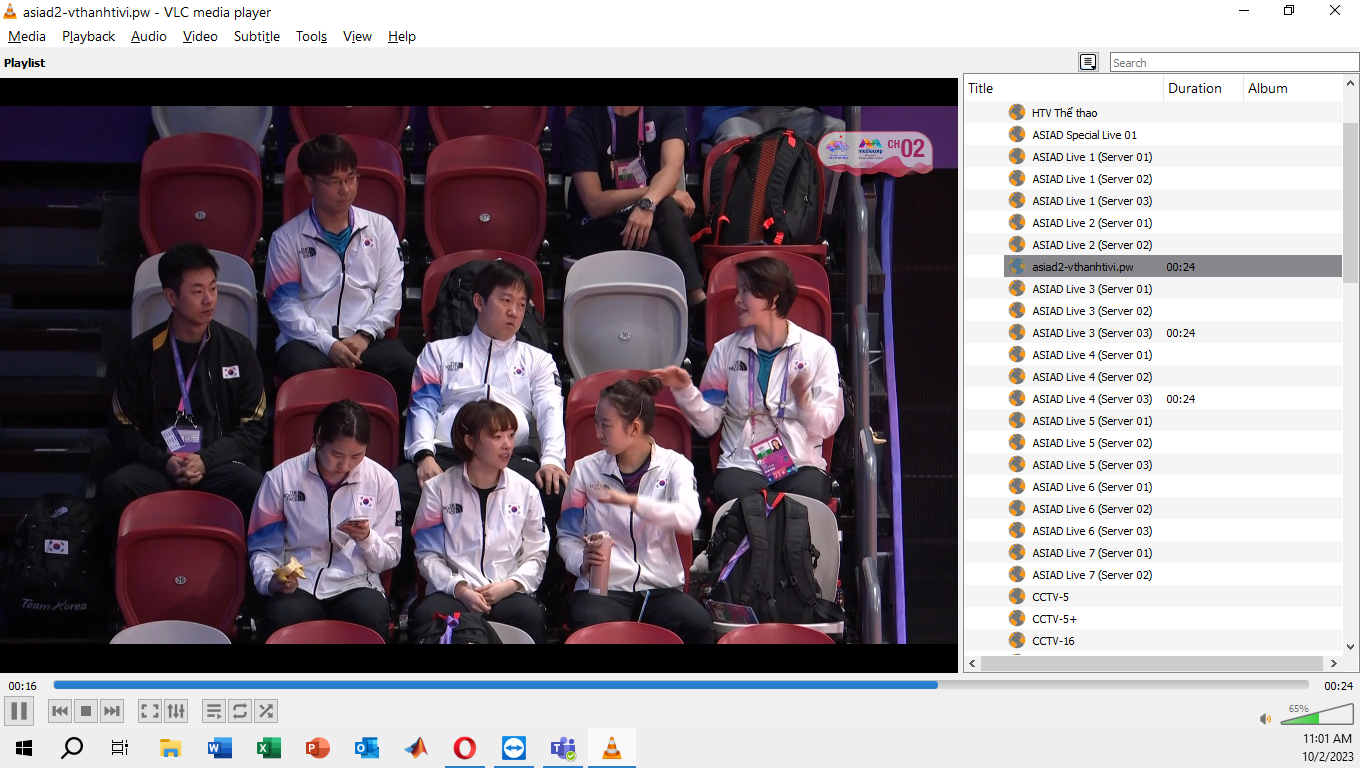Image resolution: width=1360 pixels, height=768 pixels.
Task: Open the extended settings (equalizer) dialog
Action: [x=176, y=711]
